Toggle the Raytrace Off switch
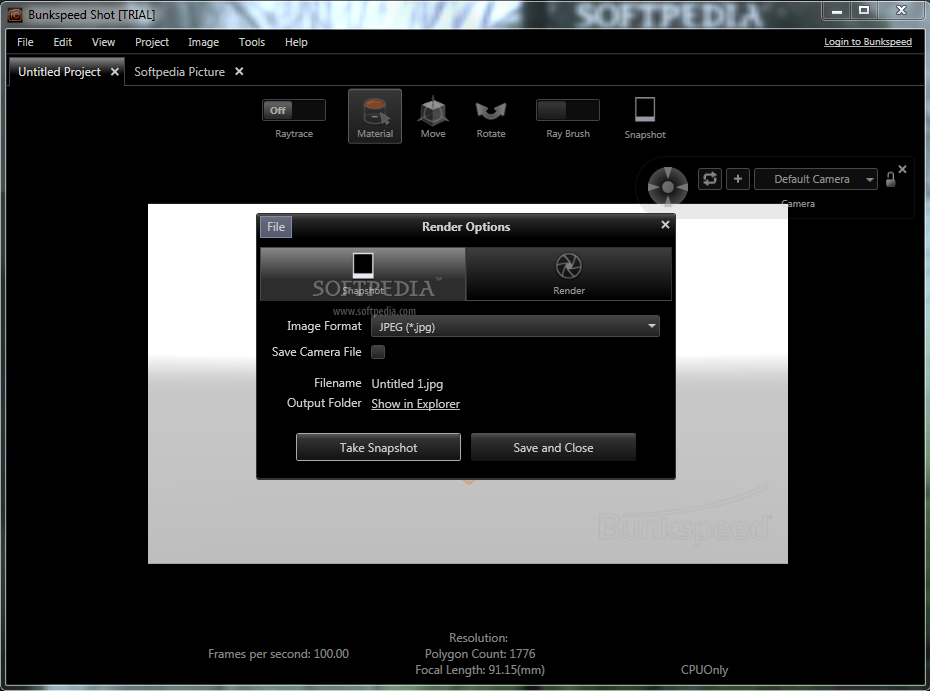Screen dimensions: 930x691 click(294, 110)
